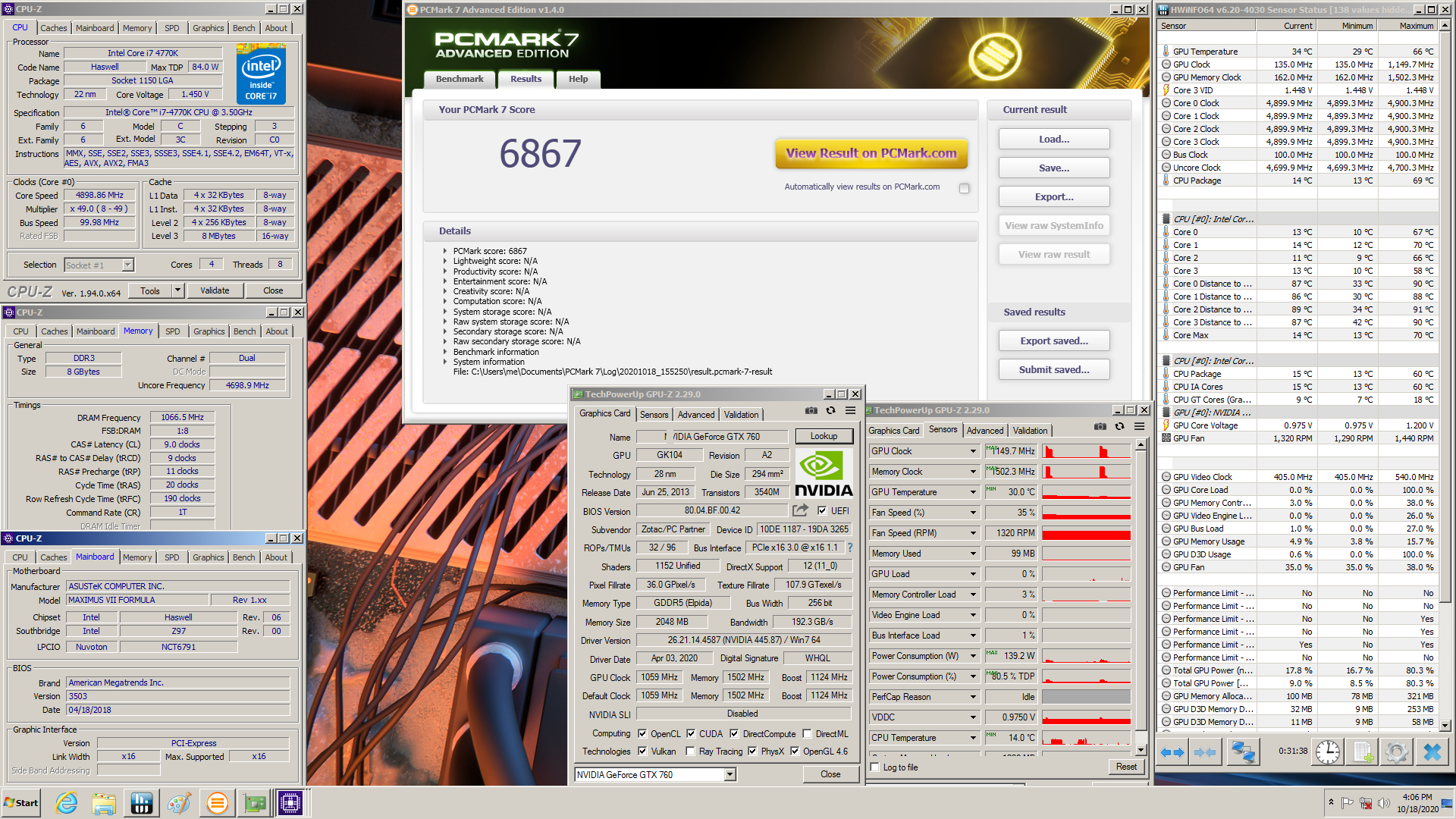
Task: Reset HWiNFO elapsed time clock icon
Action: point(1327,752)
